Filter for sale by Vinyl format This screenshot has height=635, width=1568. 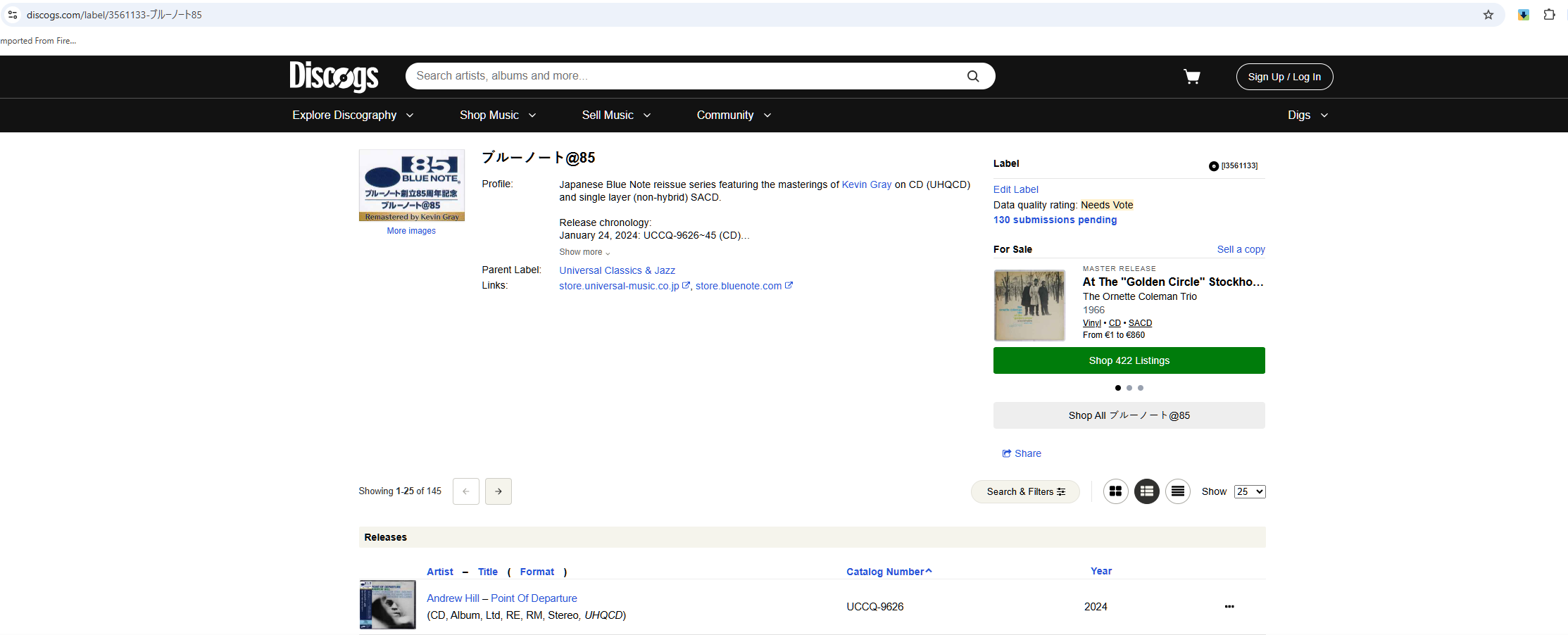point(1091,323)
